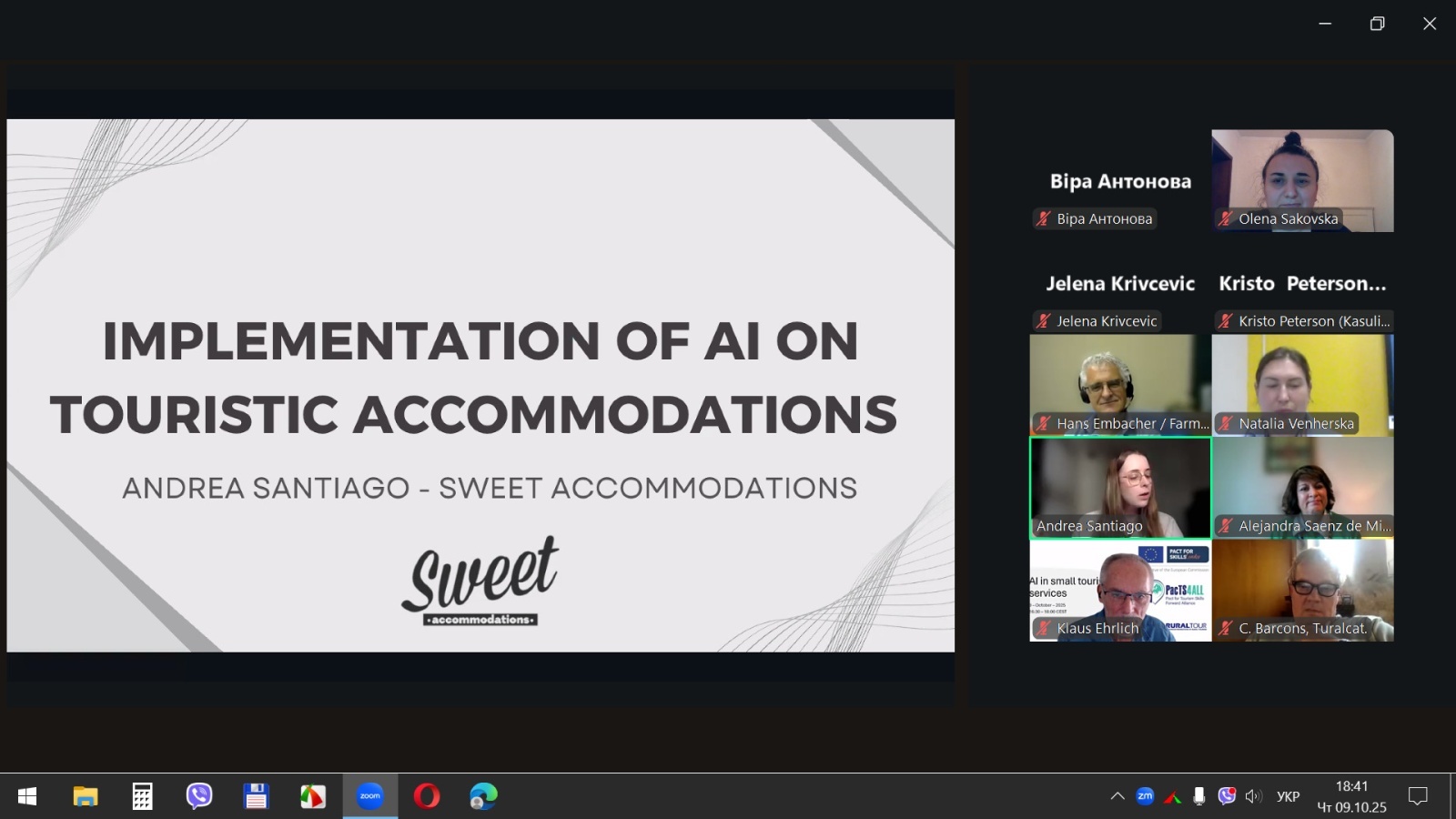Image resolution: width=1456 pixels, height=819 pixels.
Task: Open the clock and date flyout
Action: 1351,796
